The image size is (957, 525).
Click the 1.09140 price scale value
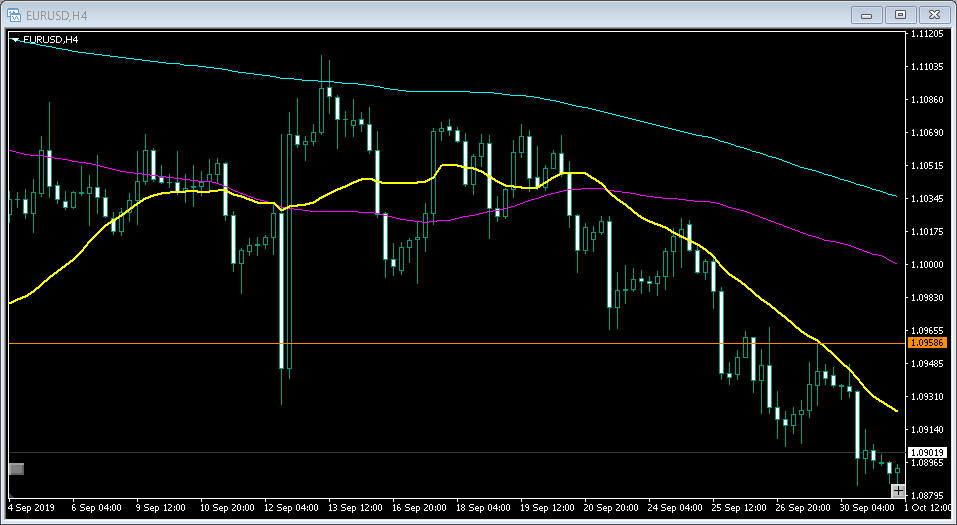[x=927, y=429]
